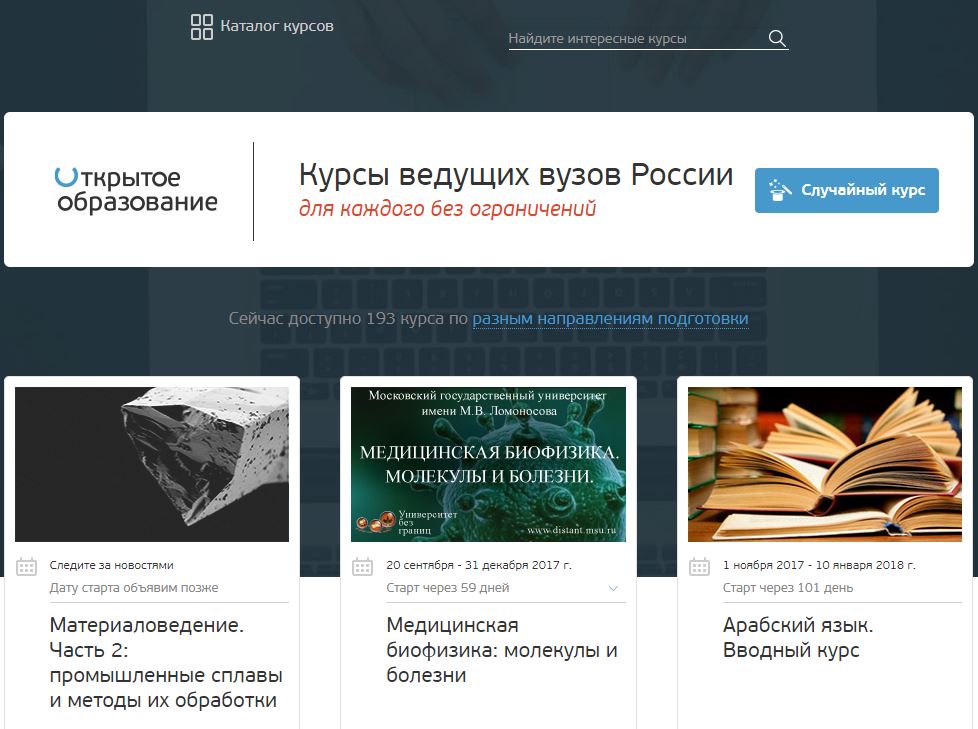The image size is (978, 729).
Task: Click calendar icon beside "1 ноября 2017 - 10 января 2018 г."
Action: 699,567
